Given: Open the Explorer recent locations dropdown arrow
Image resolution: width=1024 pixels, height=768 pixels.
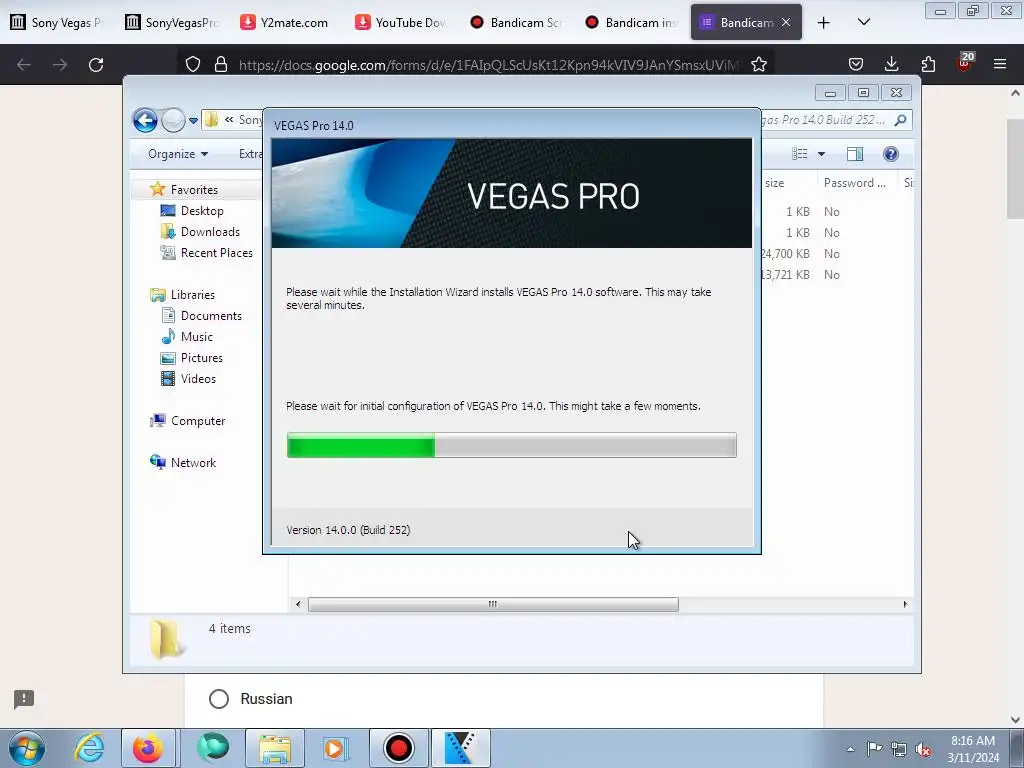Looking at the screenshot, I should (193, 120).
